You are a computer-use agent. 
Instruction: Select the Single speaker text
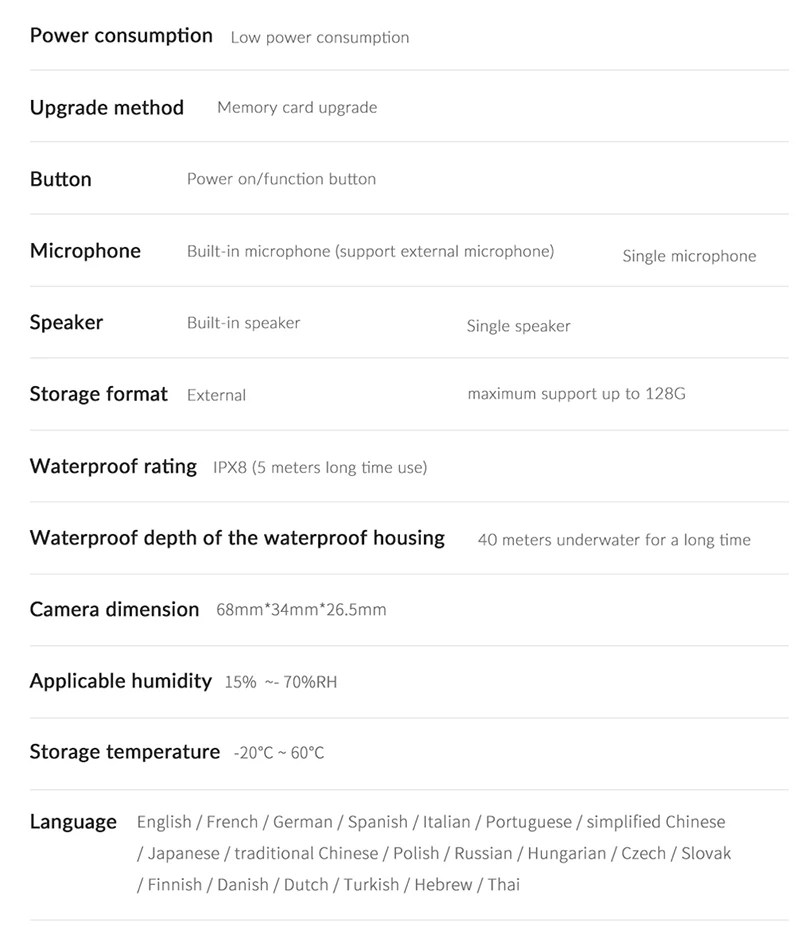click(x=518, y=327)
